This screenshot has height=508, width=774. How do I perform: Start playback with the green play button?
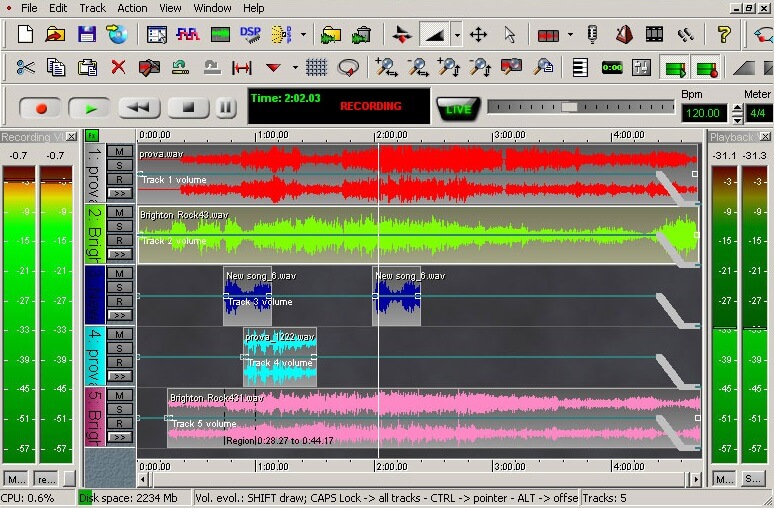tap(89, 109)
